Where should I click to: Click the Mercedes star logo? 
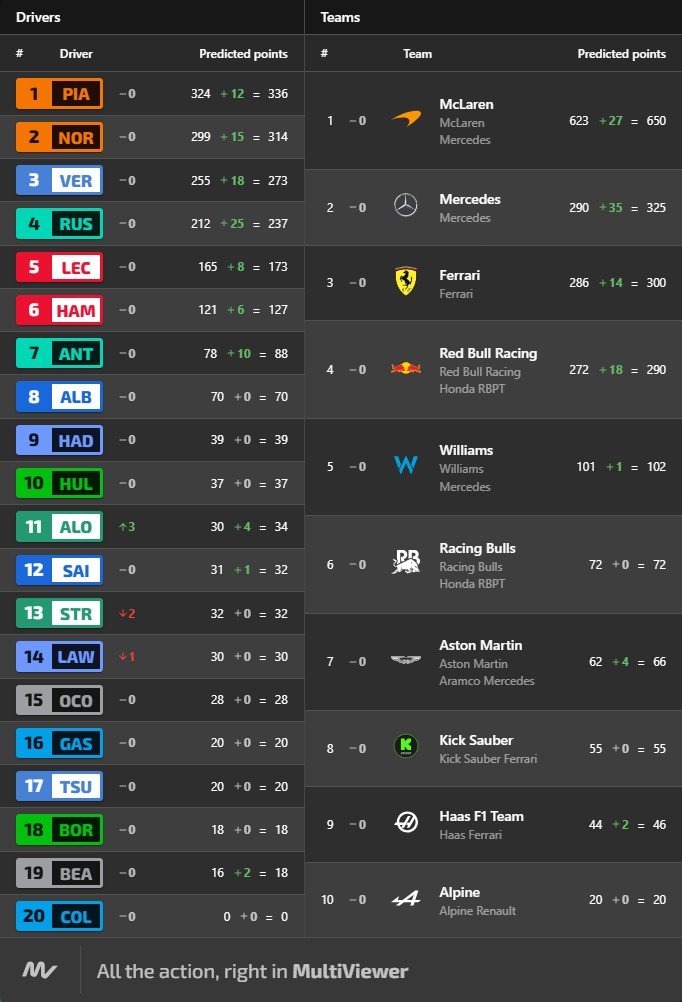tap(405, 206)
